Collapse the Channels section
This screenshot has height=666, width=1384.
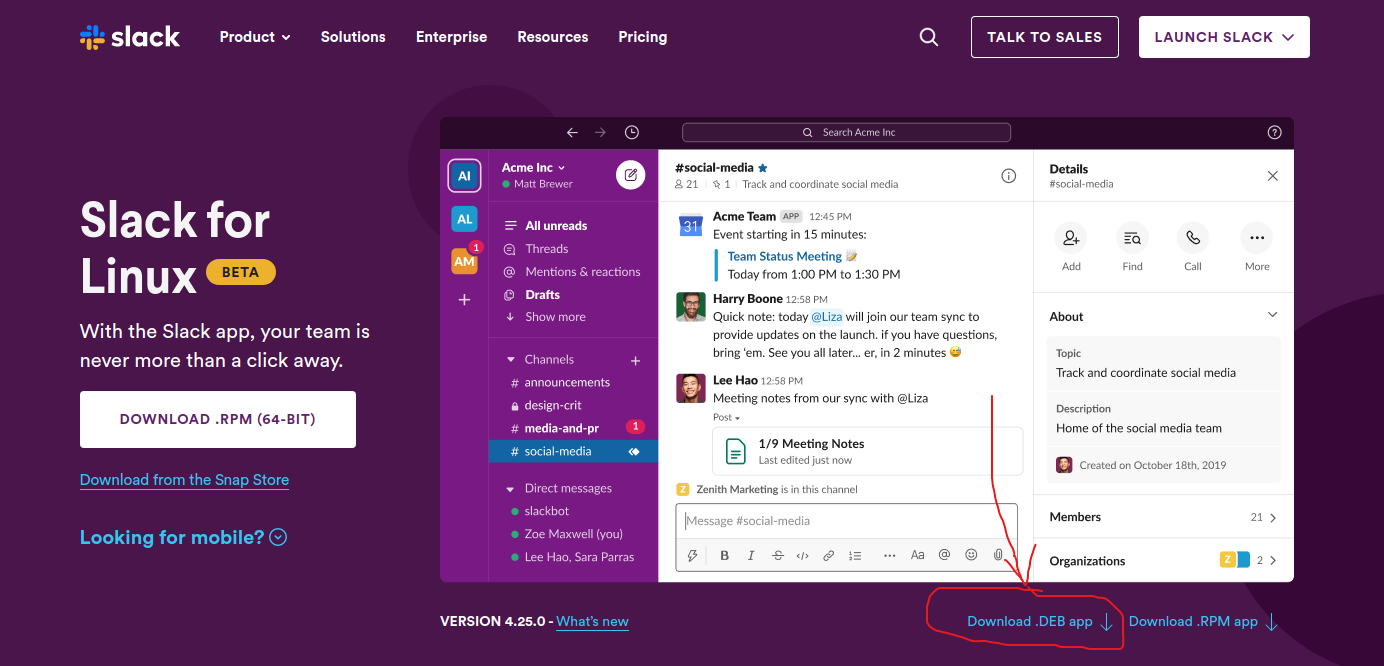tap(509, 360)
